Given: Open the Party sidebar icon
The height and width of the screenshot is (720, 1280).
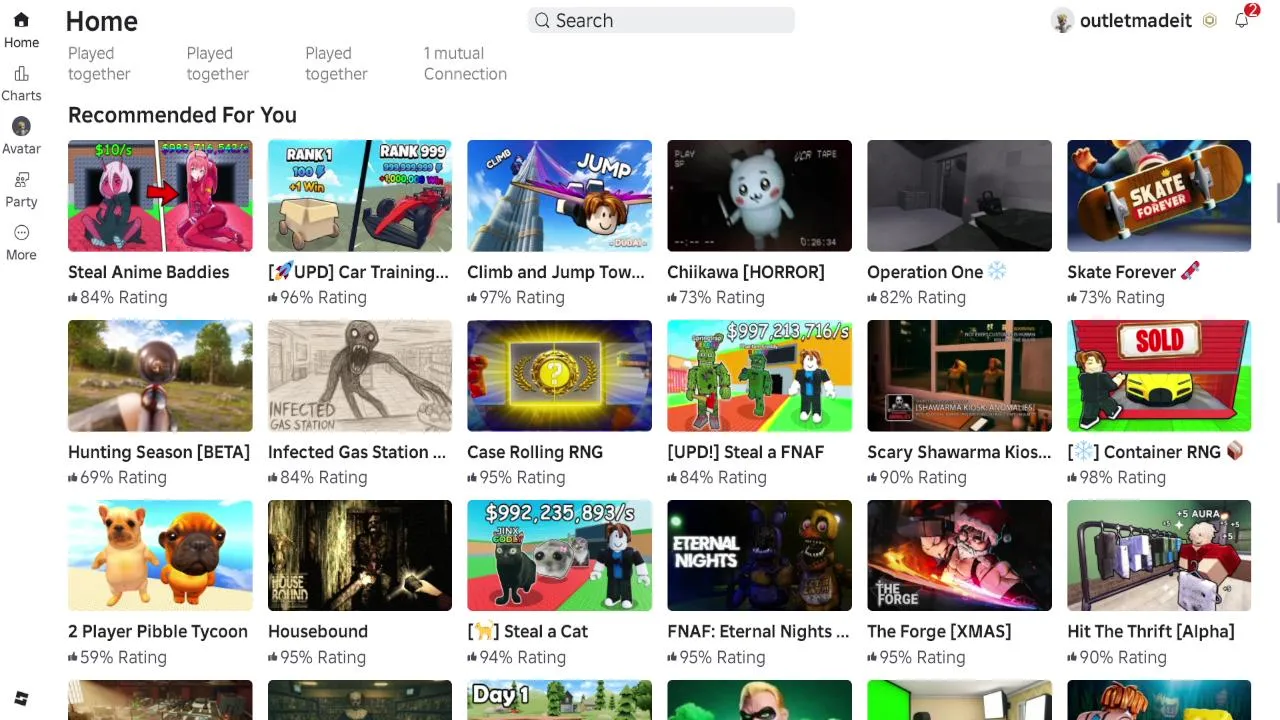Looking at the screenshot, I should 21,180.
